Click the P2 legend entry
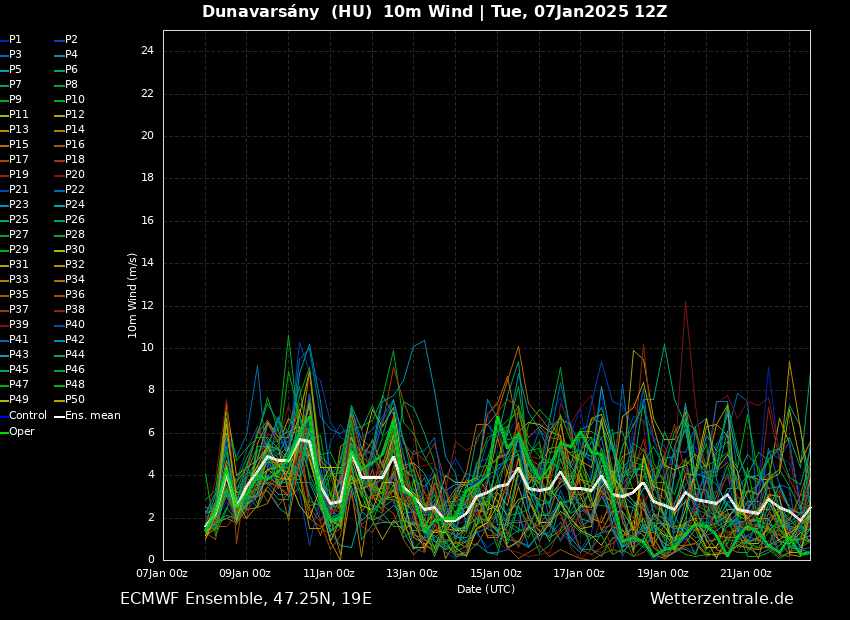Viewport: 850px width, 620px height. point(71,40)
